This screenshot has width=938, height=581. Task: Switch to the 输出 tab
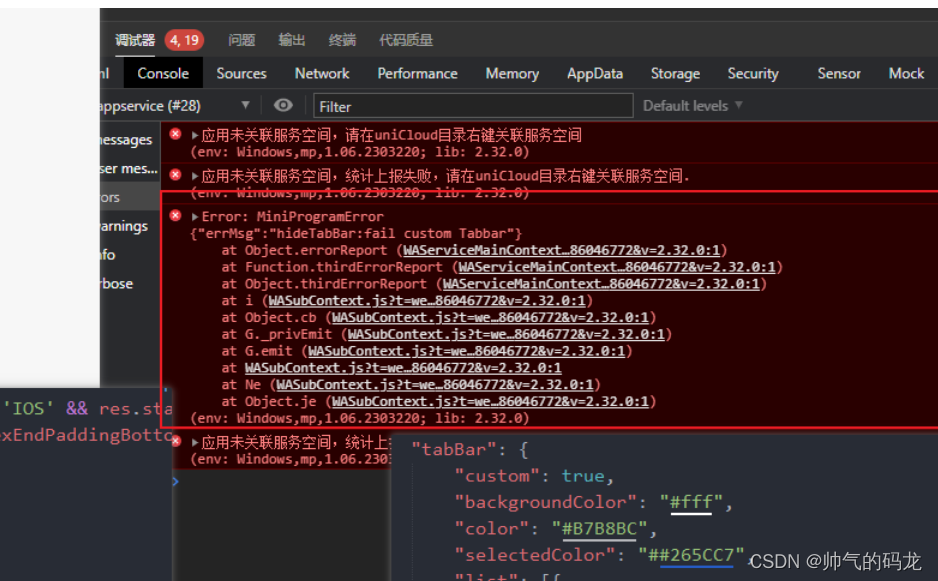[292, 40]
